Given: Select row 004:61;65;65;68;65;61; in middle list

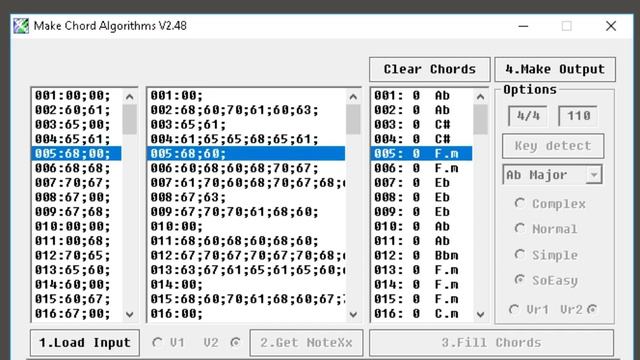Looking at the screenshot, I should [x=247, y=139].
